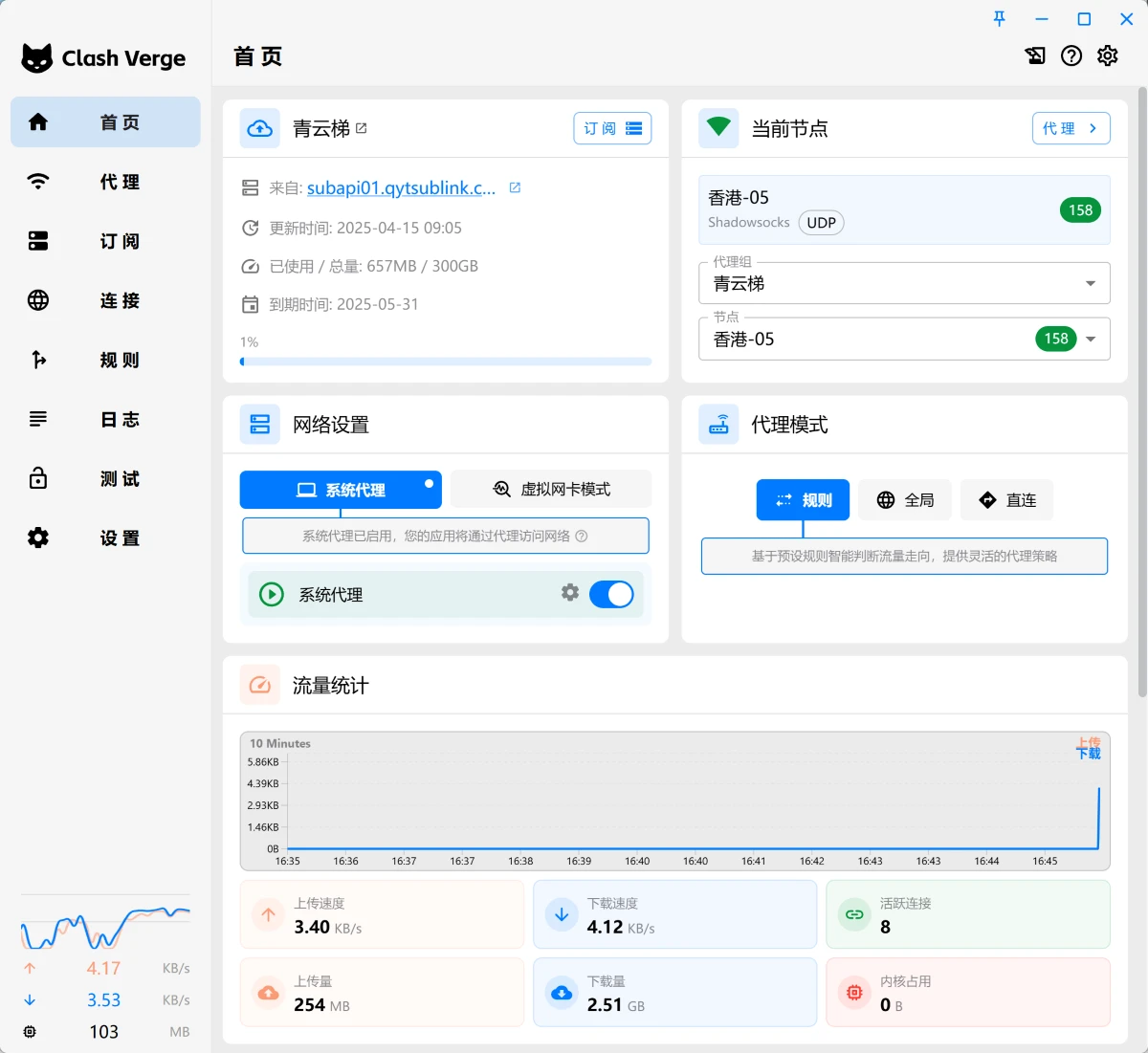Click 到期时间: 2025-05-31 text
Screen dimensions: 1148x1053
[344, 304]
